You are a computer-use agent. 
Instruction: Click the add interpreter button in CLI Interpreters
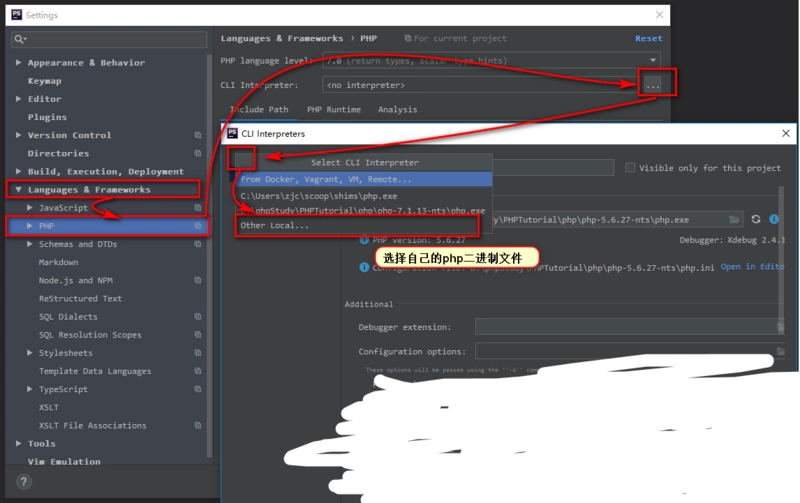click(243, 158)
